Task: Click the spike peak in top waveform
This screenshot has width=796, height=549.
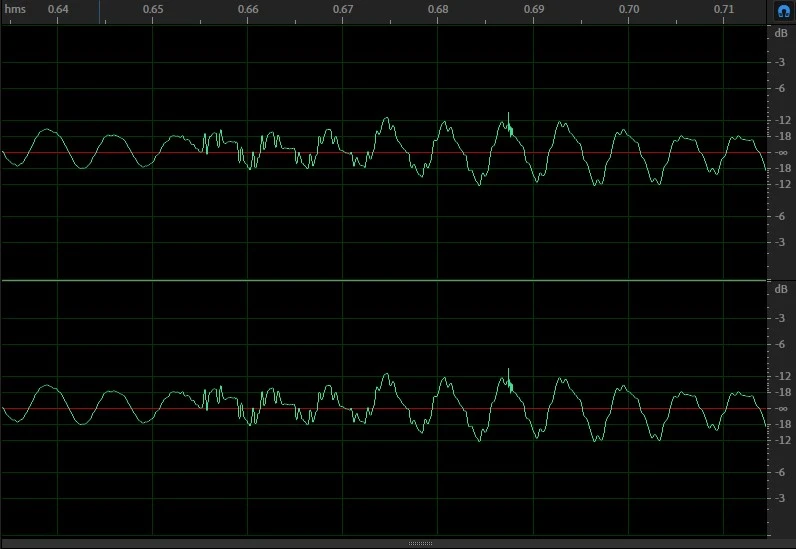Action: point(509,114)
